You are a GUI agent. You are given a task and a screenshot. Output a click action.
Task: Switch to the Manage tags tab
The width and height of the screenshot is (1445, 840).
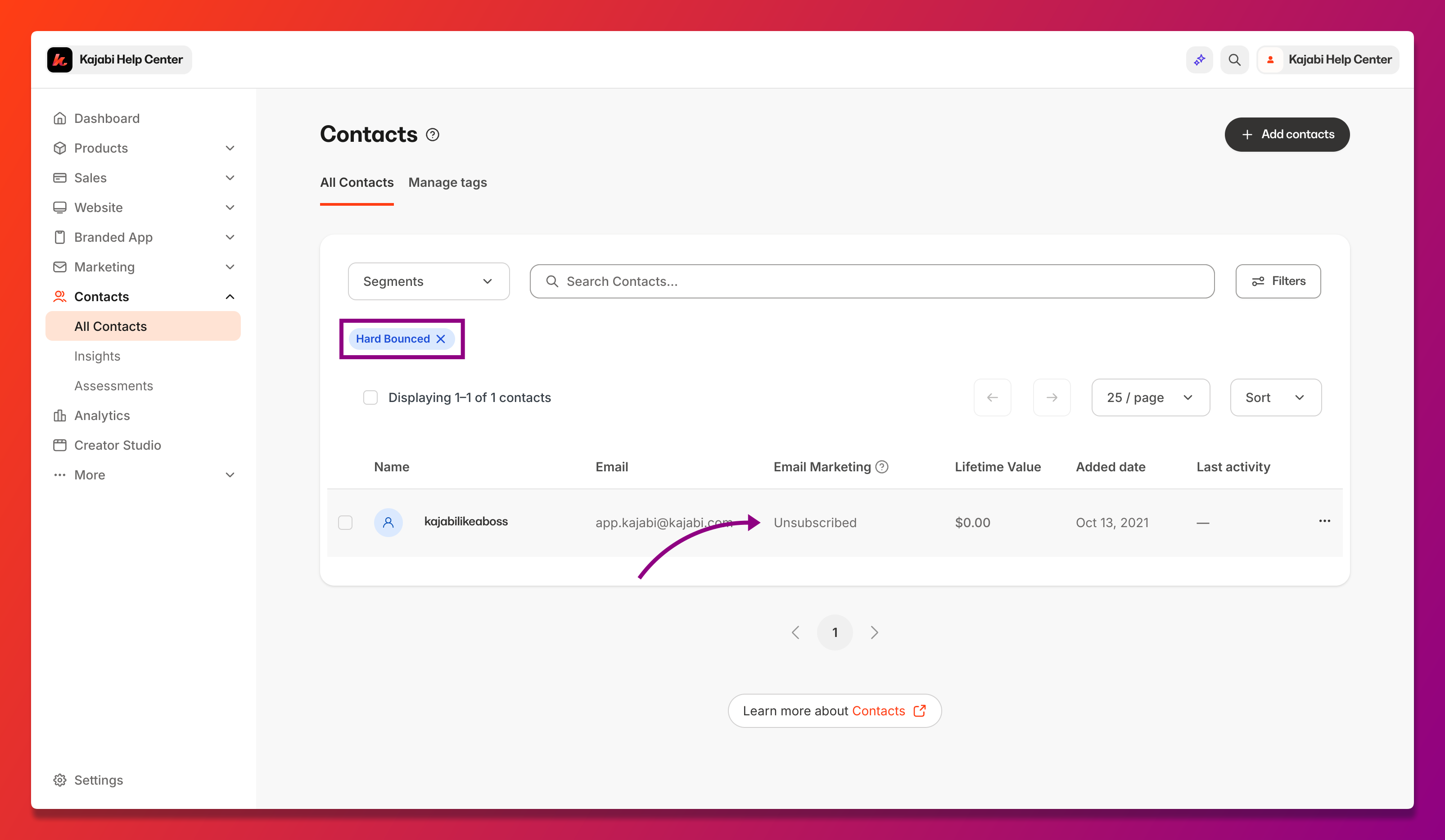coord(447,182)
